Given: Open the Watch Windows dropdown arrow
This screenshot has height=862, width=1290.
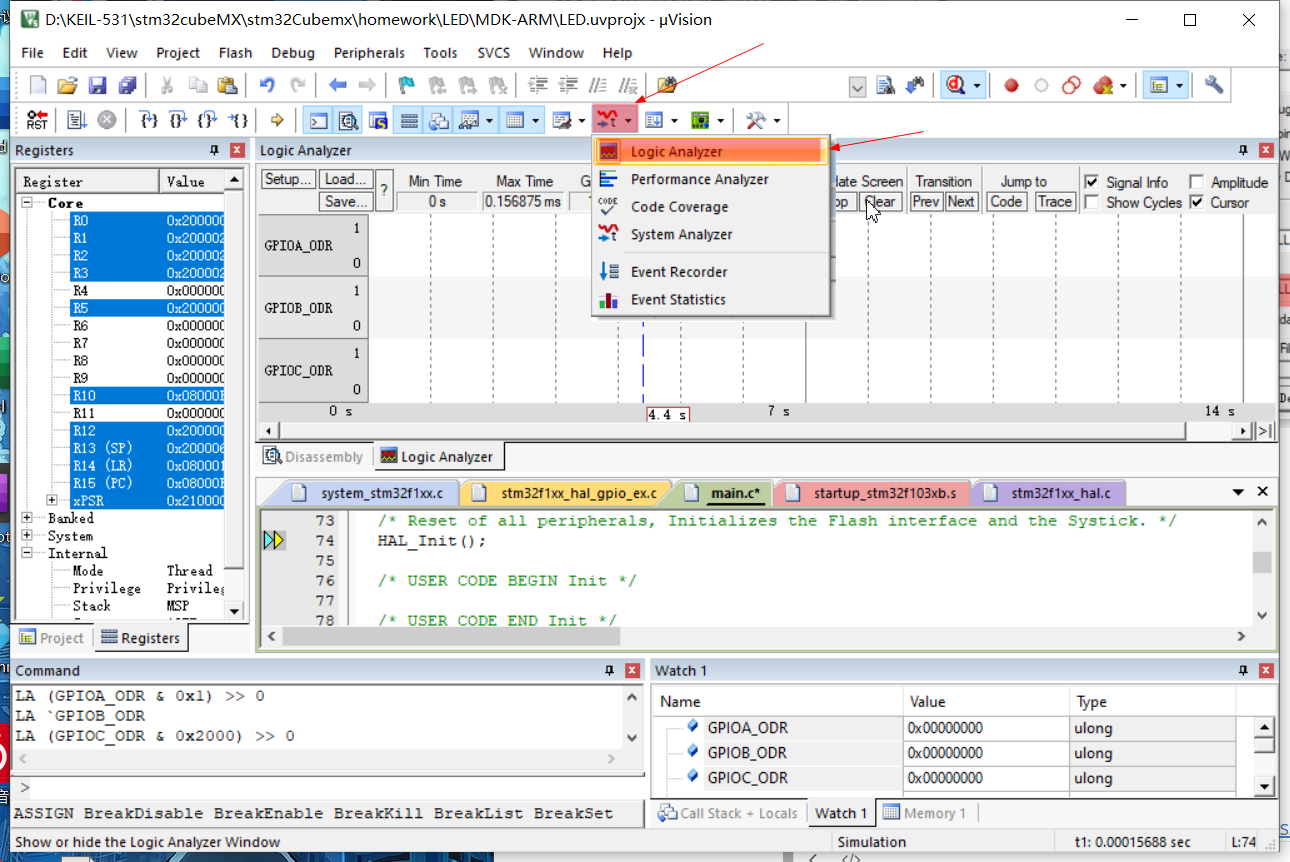Looking at the screenshot, I should pyautogui.click(x=490, y=121).
